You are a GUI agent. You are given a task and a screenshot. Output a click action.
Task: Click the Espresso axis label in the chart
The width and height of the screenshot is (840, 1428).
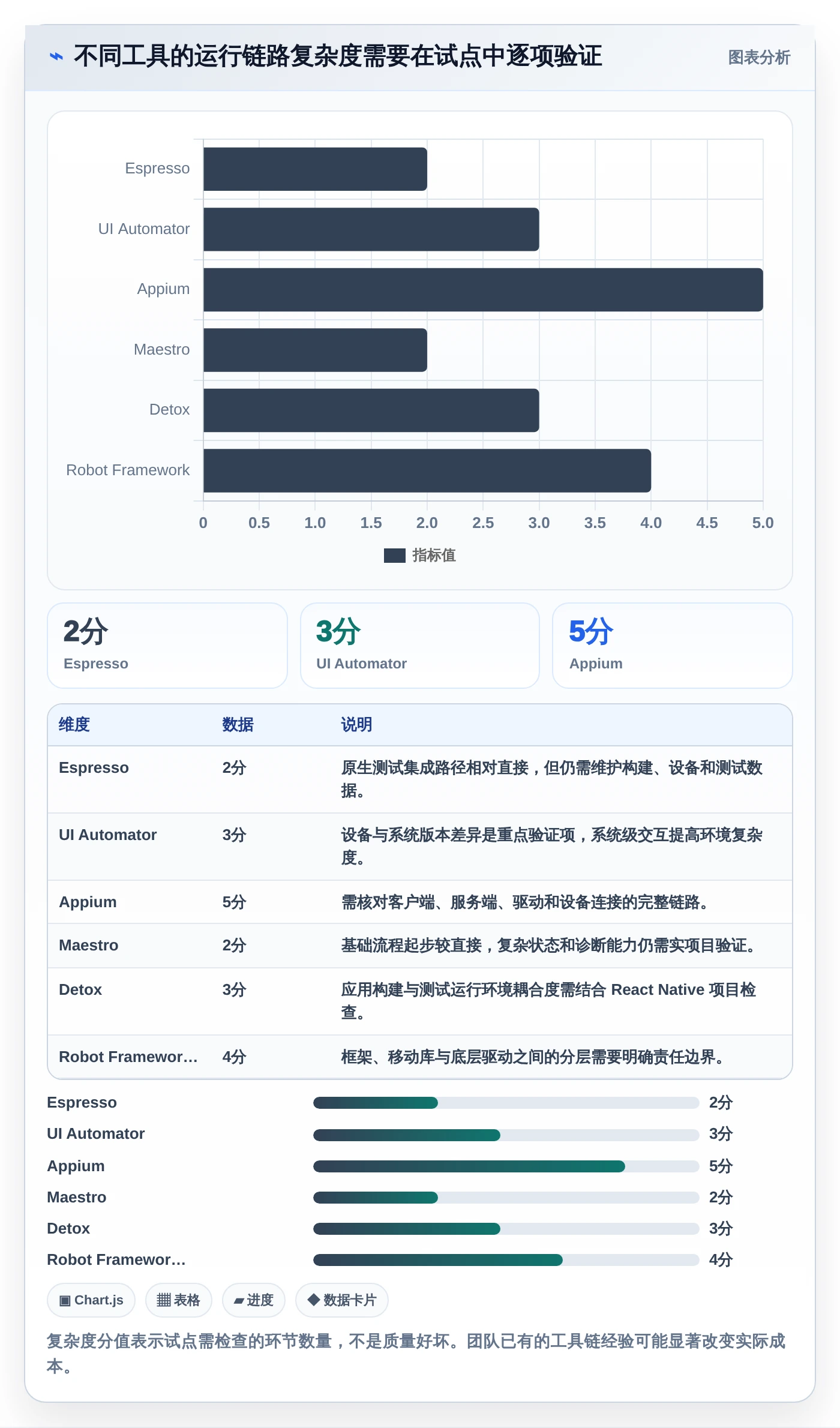[157, 169]
